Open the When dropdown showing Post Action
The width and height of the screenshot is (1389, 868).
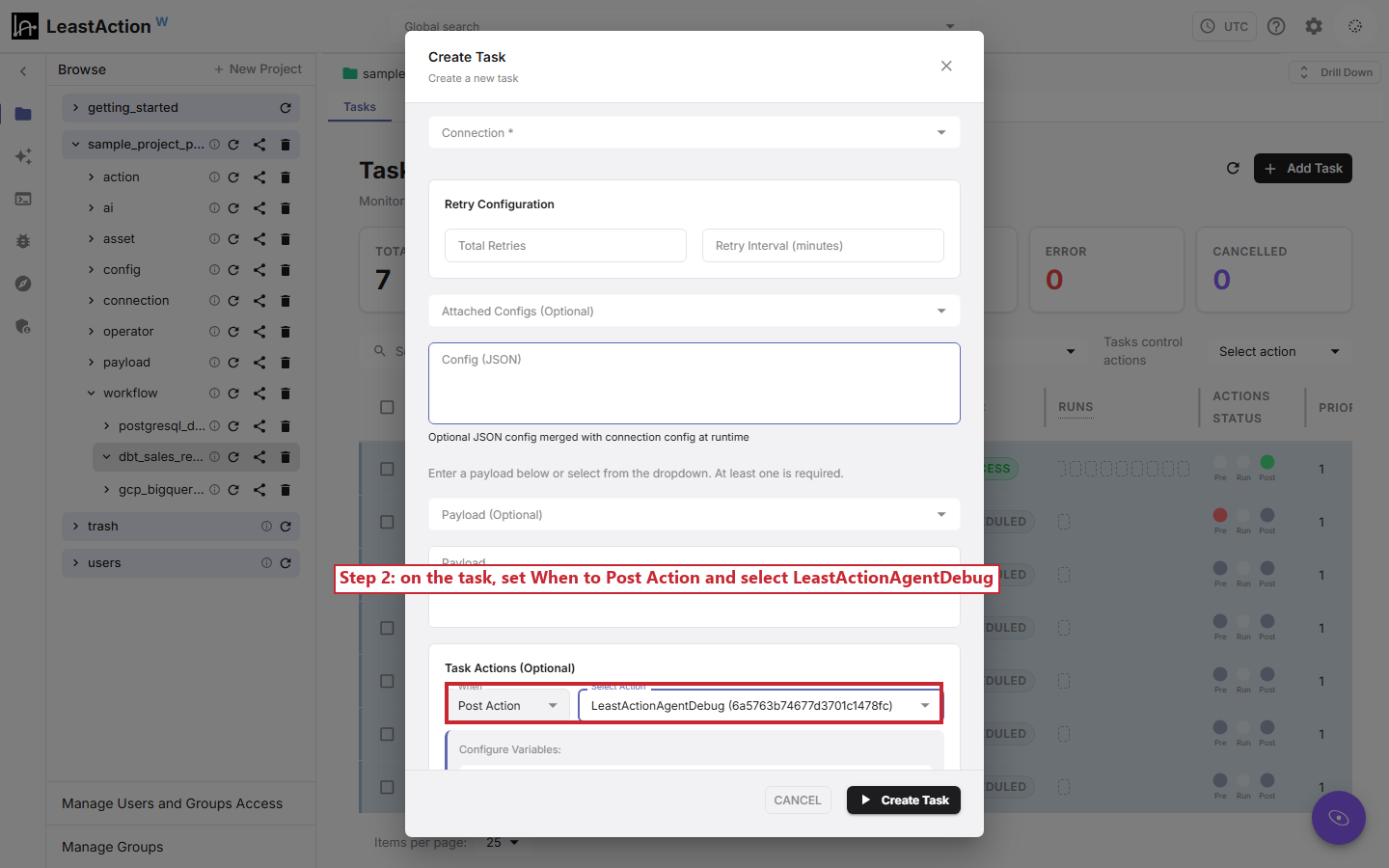[508, 706]
